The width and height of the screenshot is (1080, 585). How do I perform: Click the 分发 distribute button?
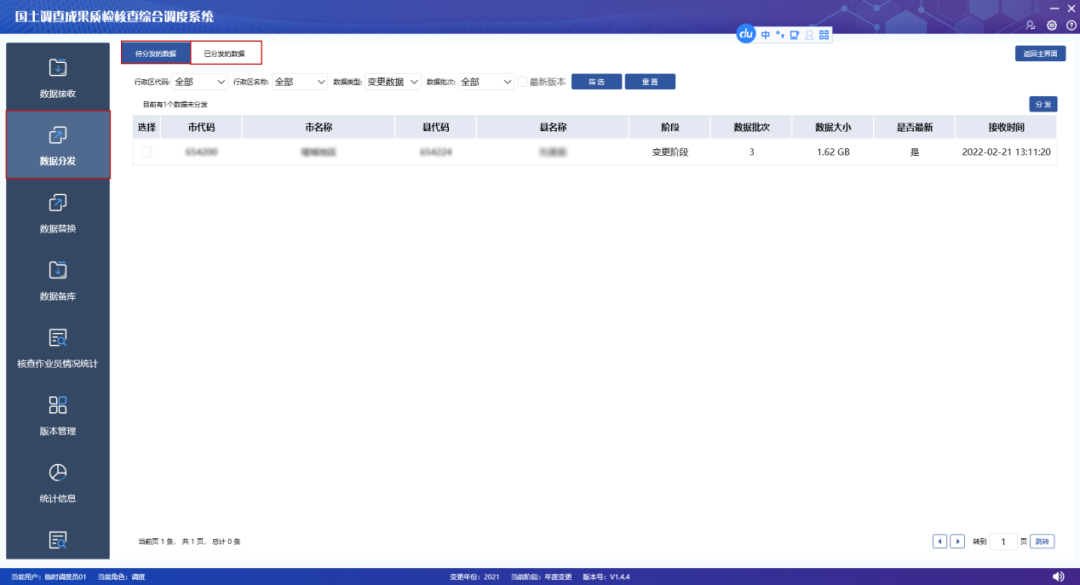1043,104
